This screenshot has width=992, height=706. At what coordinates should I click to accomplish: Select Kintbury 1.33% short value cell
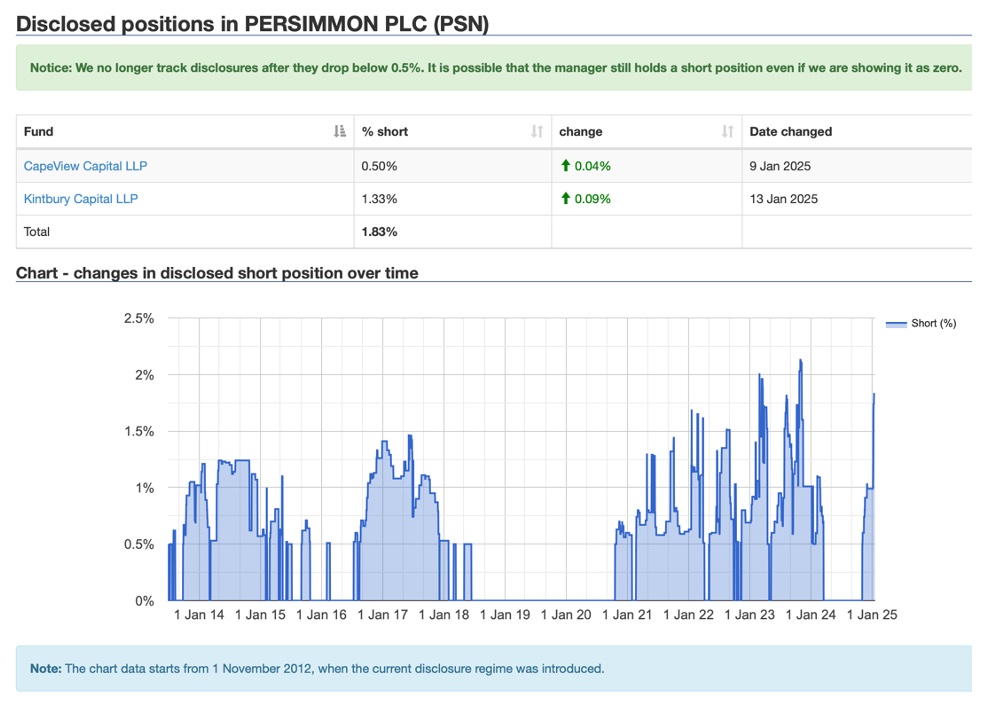click(x=452, y=199)
